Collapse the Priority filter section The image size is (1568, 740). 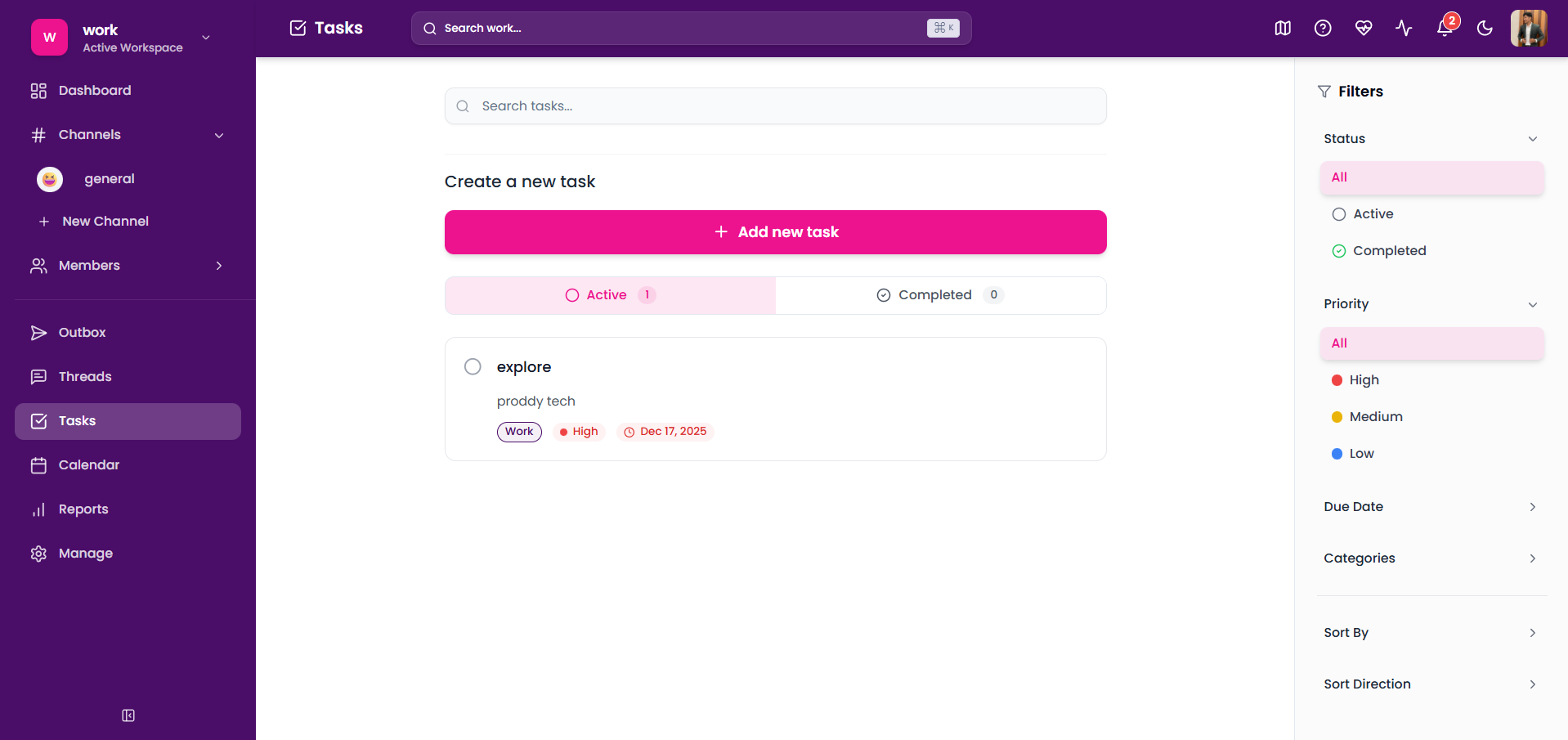1532,304
